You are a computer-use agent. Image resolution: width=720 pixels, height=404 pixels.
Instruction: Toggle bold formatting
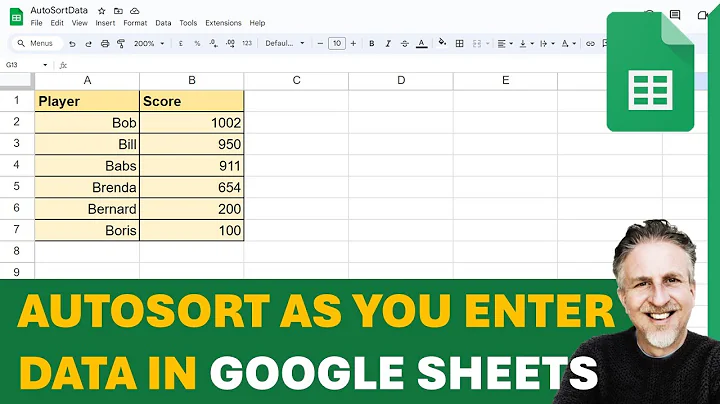[x=371, y=44]
